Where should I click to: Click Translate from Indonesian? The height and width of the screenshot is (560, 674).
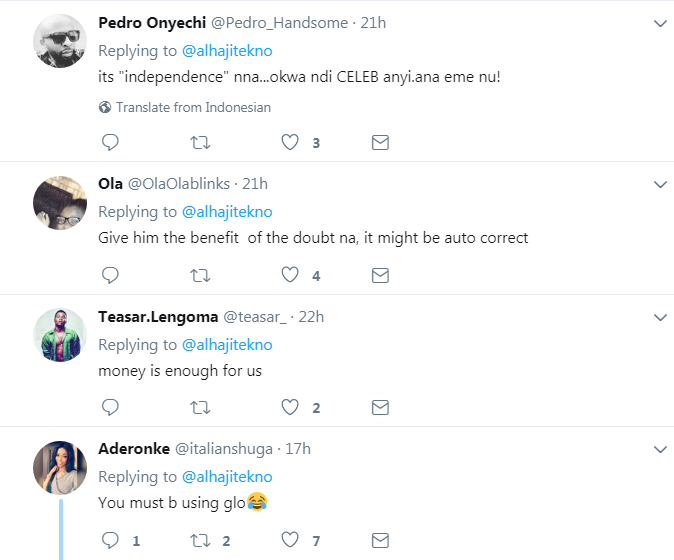tap(193, 107)
